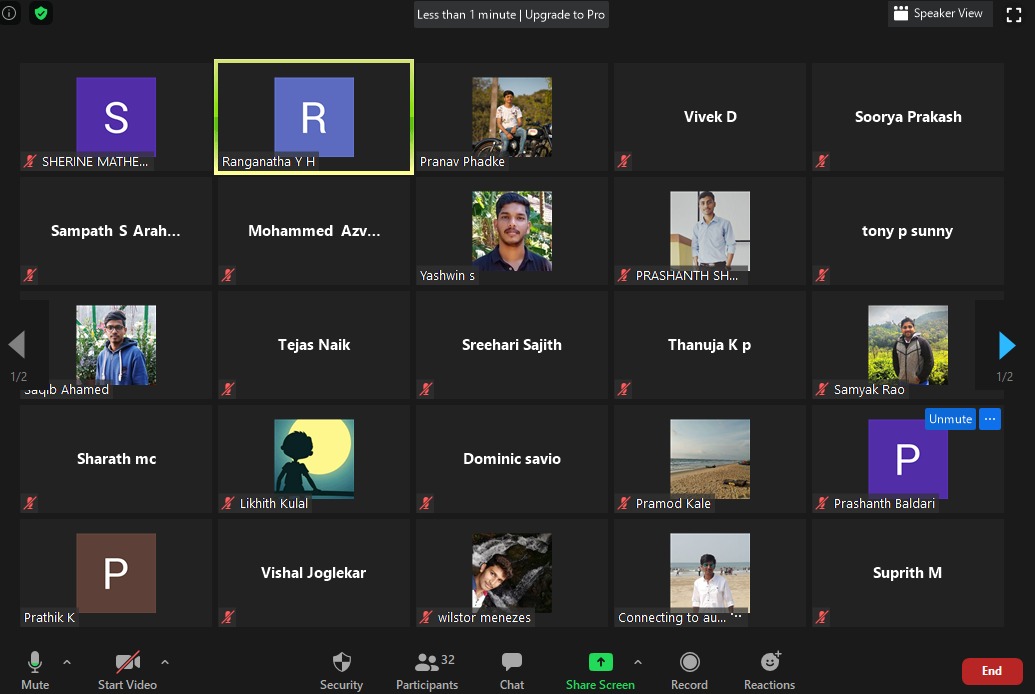Open the Participants panel
Screen dimensions: 1035x694
point(427,663)
